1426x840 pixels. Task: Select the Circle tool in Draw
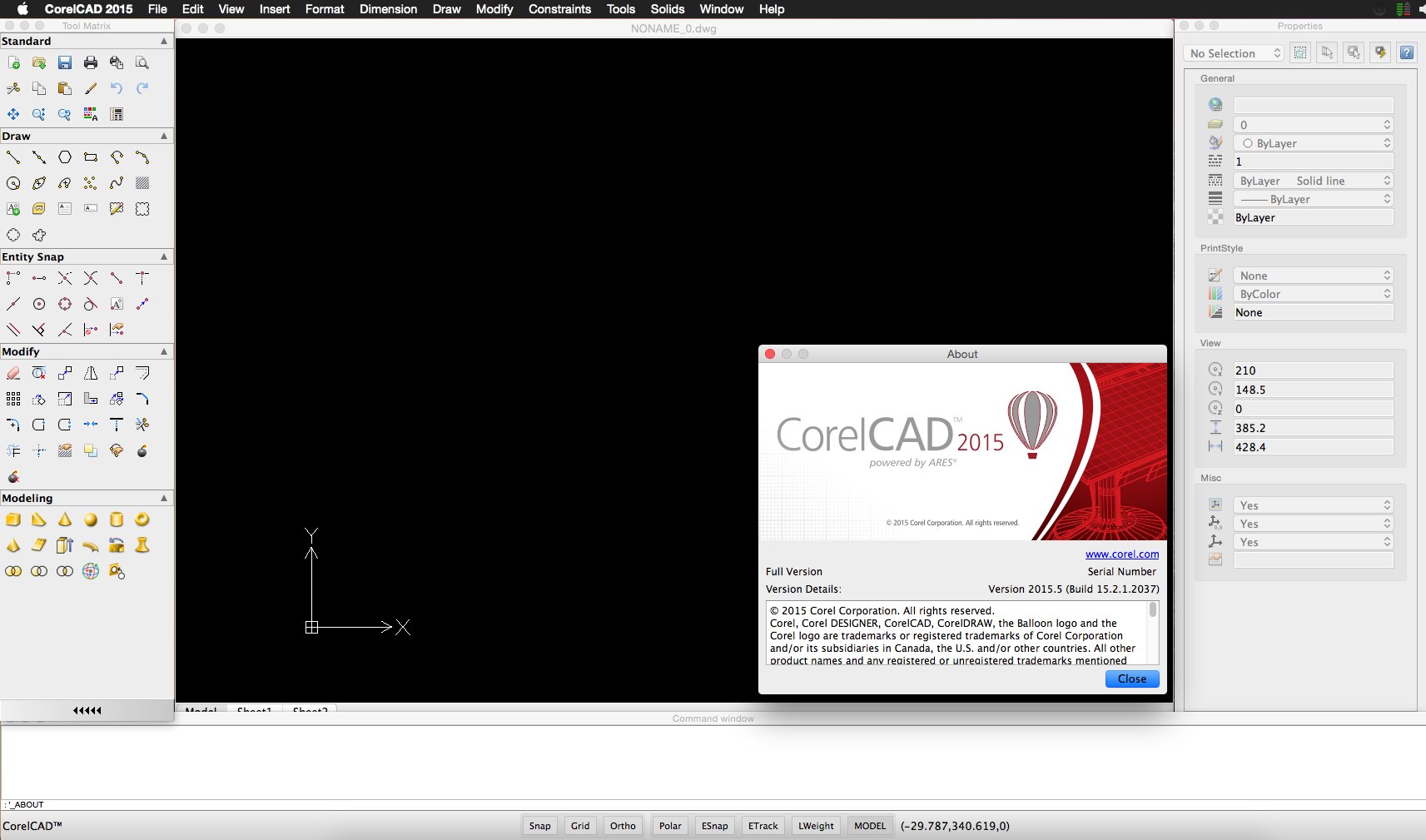click(13, 183)
